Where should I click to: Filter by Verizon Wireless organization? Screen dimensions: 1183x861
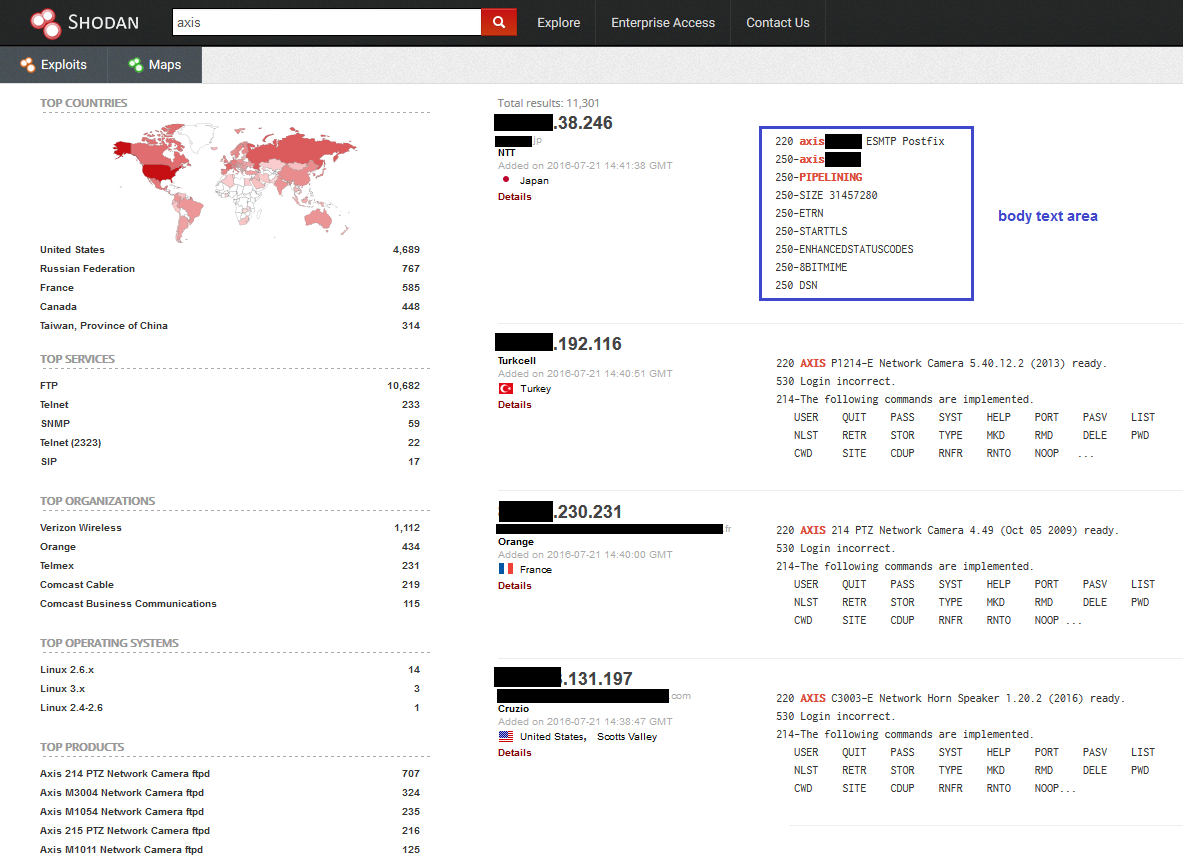pyautogui.click(x=81, y=527)
